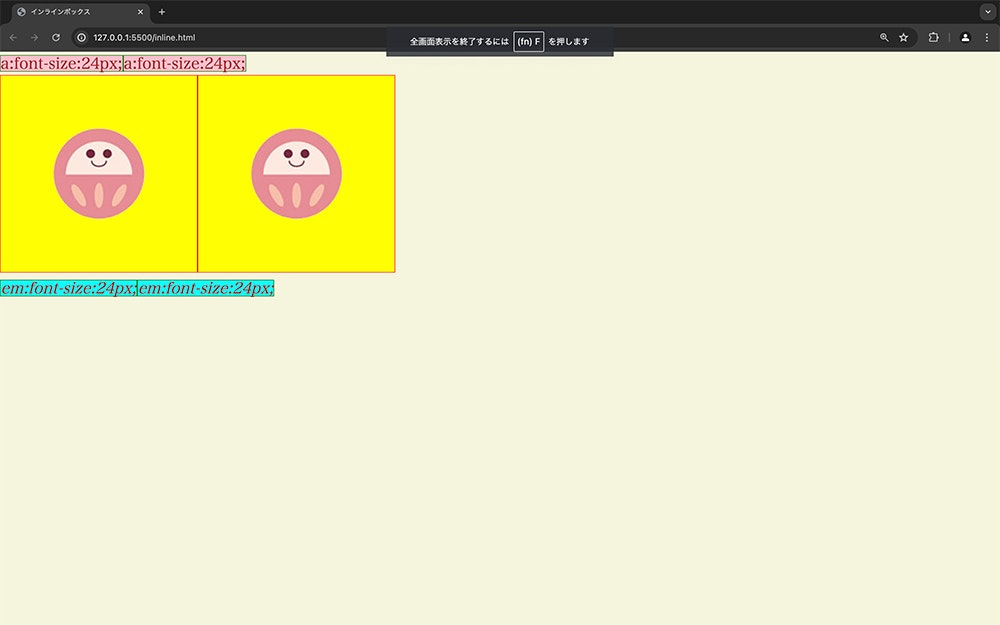The height and width of the screenshot is (625, 1000).
Task: Reload the inline.html page
Action: click(56, 38)
